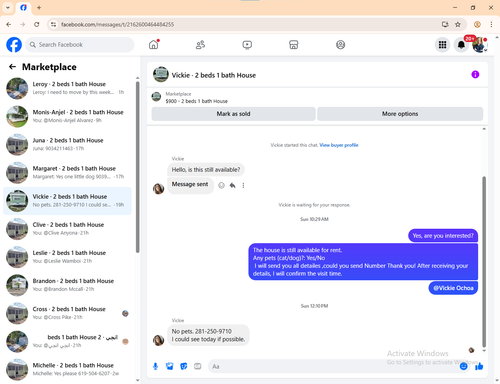The width and height of the screenshot is (500, 384).
Task: Choose a sticker icon
Action: click(x=184, y=366)
